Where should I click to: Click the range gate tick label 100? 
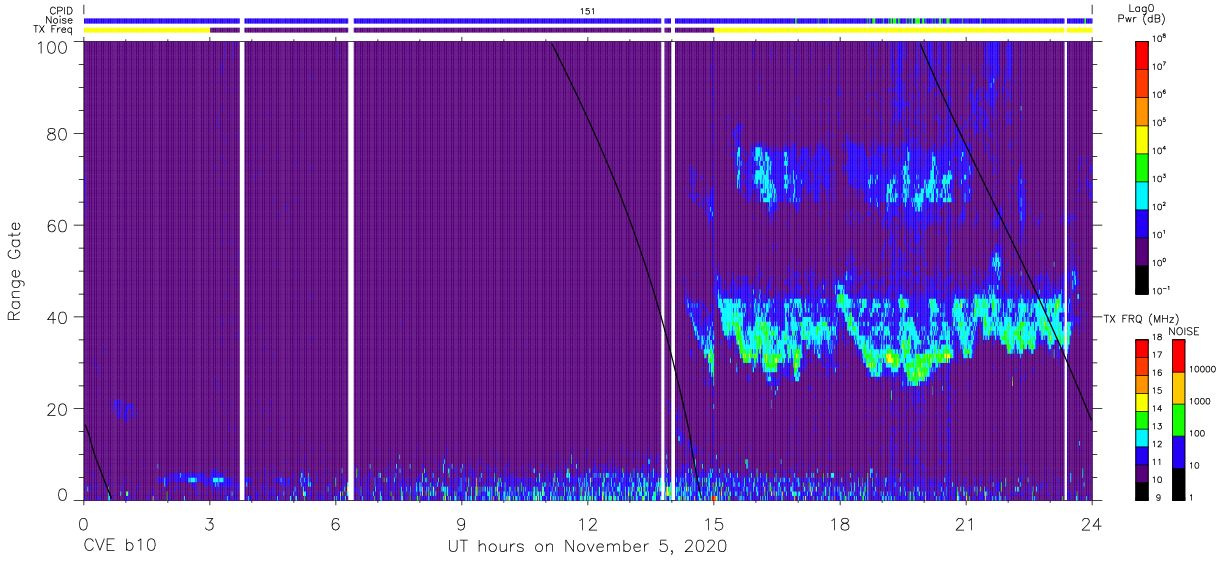pos(51,47)
